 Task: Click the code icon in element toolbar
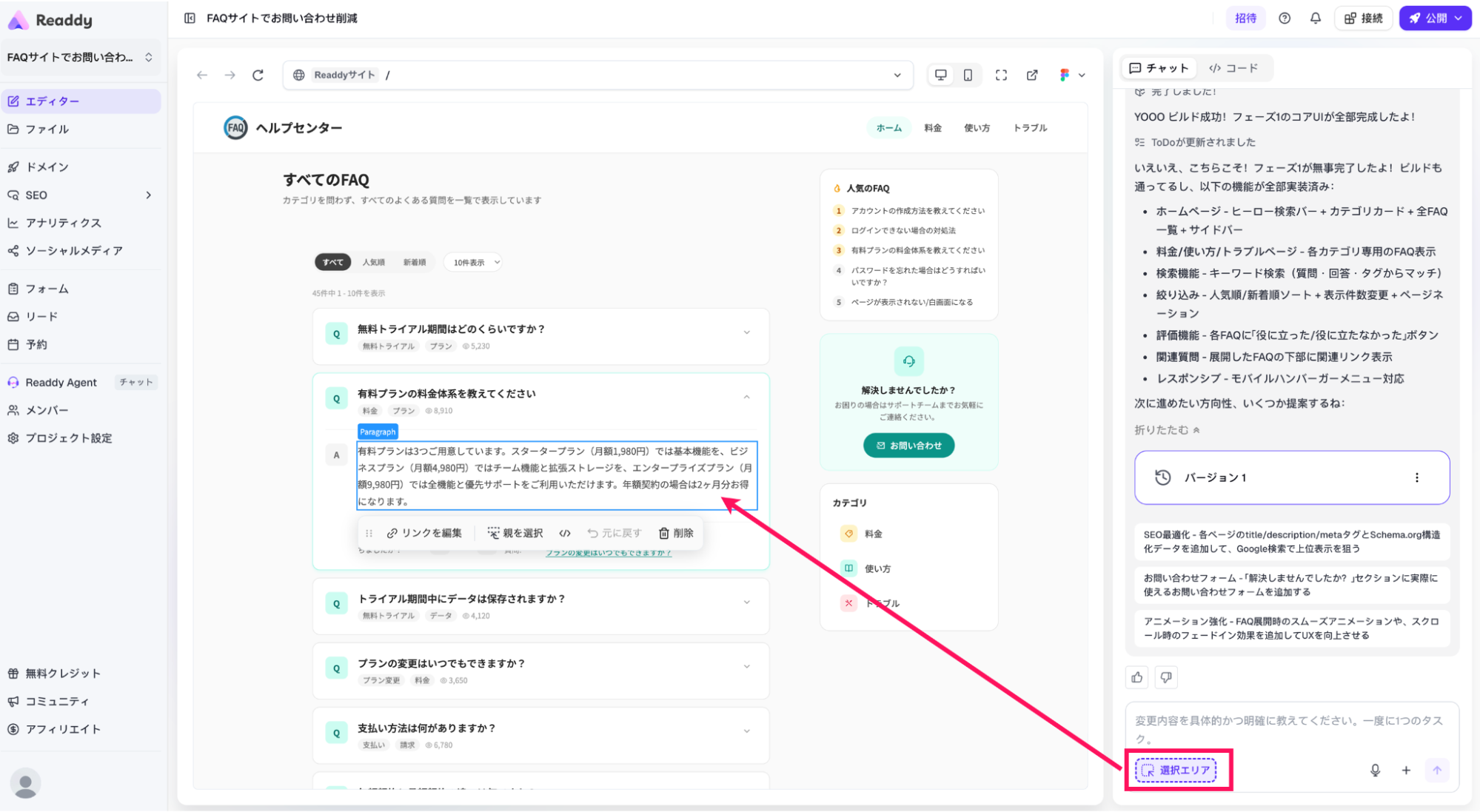565,533
